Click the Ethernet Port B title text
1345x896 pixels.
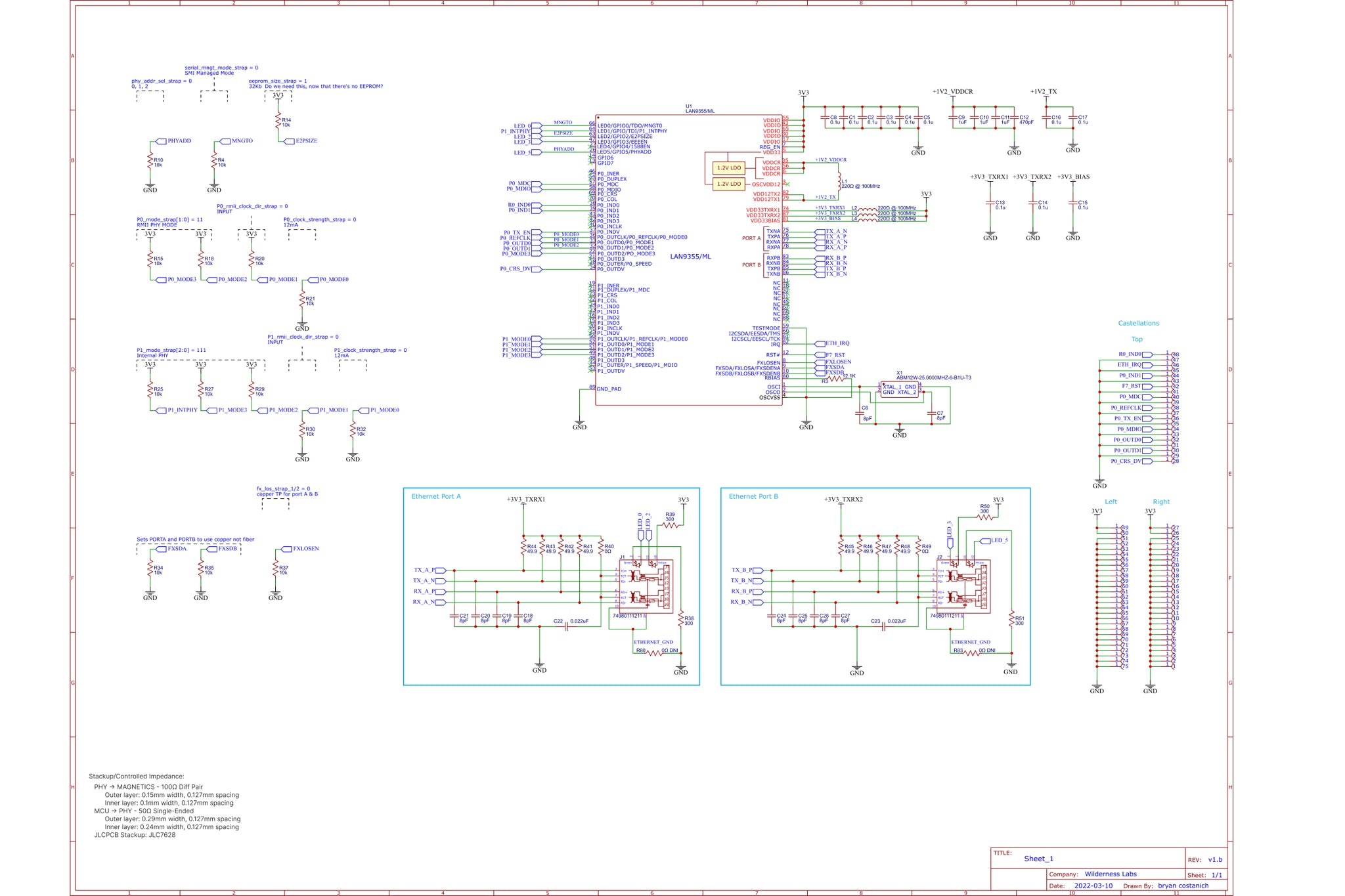(x=753, y=496)
